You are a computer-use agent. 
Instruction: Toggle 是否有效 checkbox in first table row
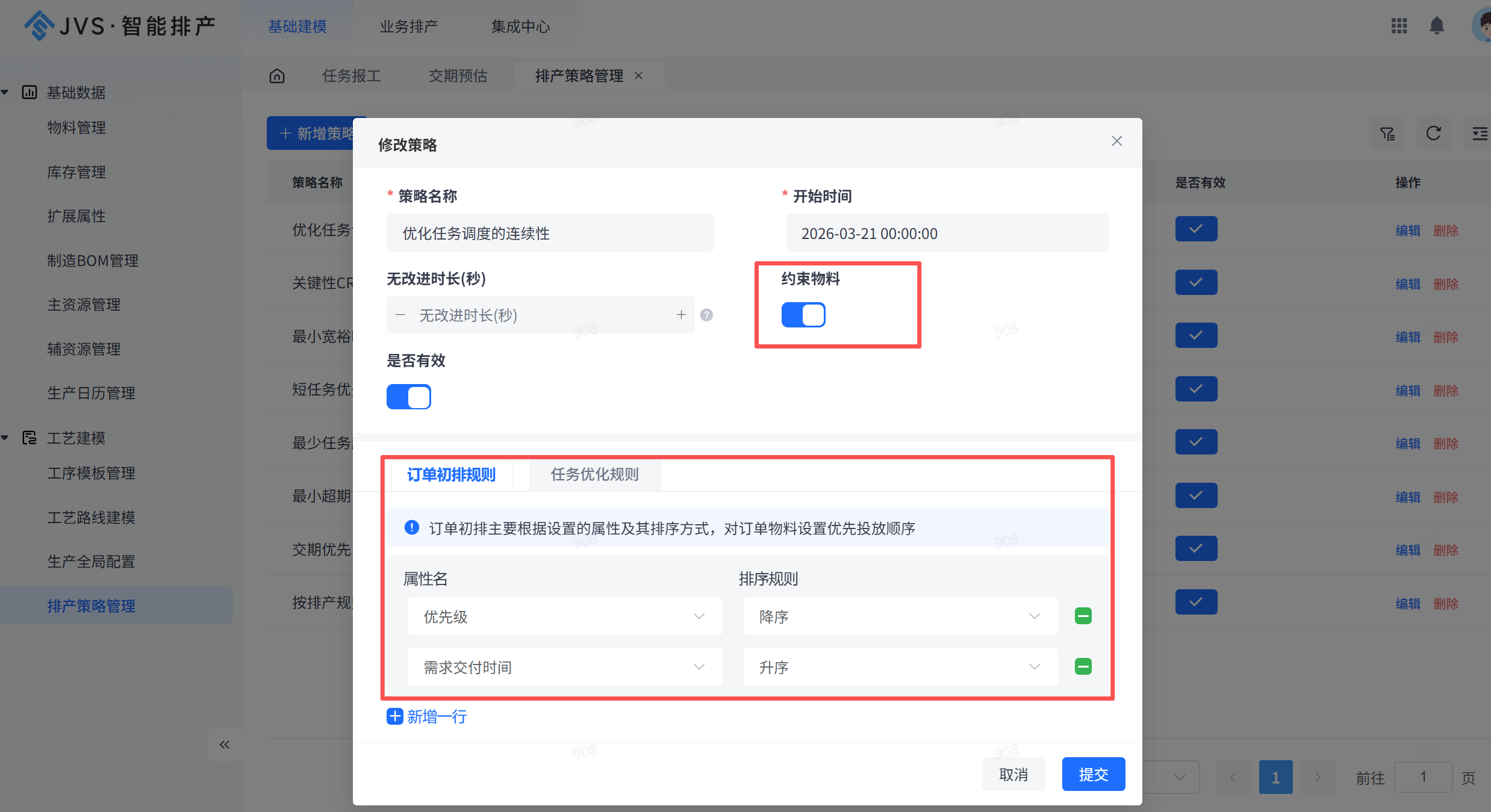[x=1195, y=229]
